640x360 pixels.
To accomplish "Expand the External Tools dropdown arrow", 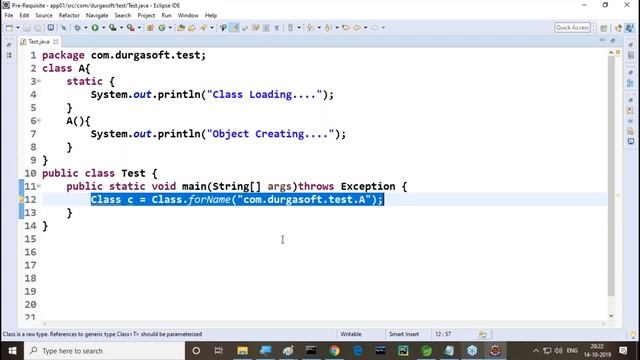I will coord(139,28).
